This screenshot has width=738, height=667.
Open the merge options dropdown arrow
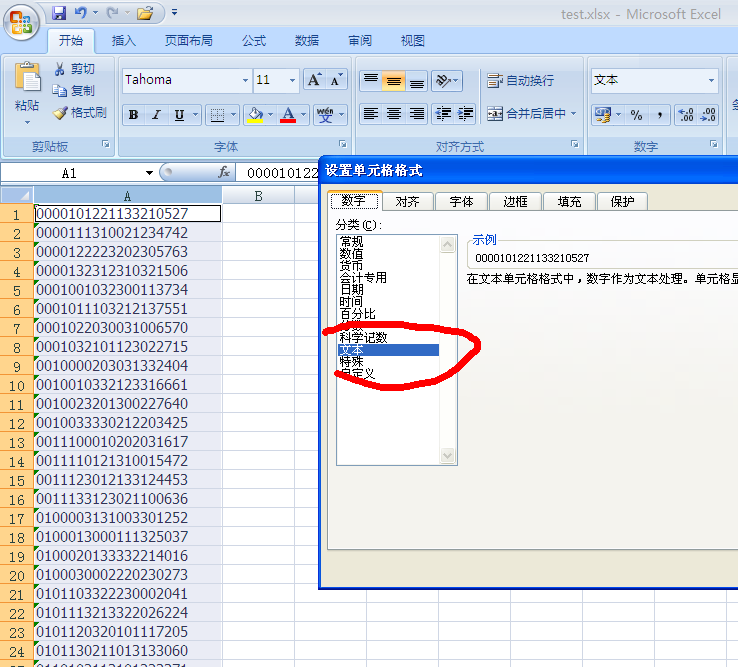(x=574, y=114)
